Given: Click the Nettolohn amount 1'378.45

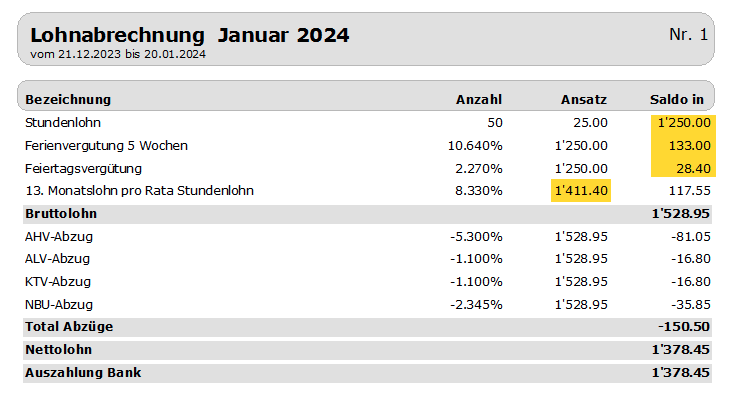Looking at the screenshot, I should 681,350.
